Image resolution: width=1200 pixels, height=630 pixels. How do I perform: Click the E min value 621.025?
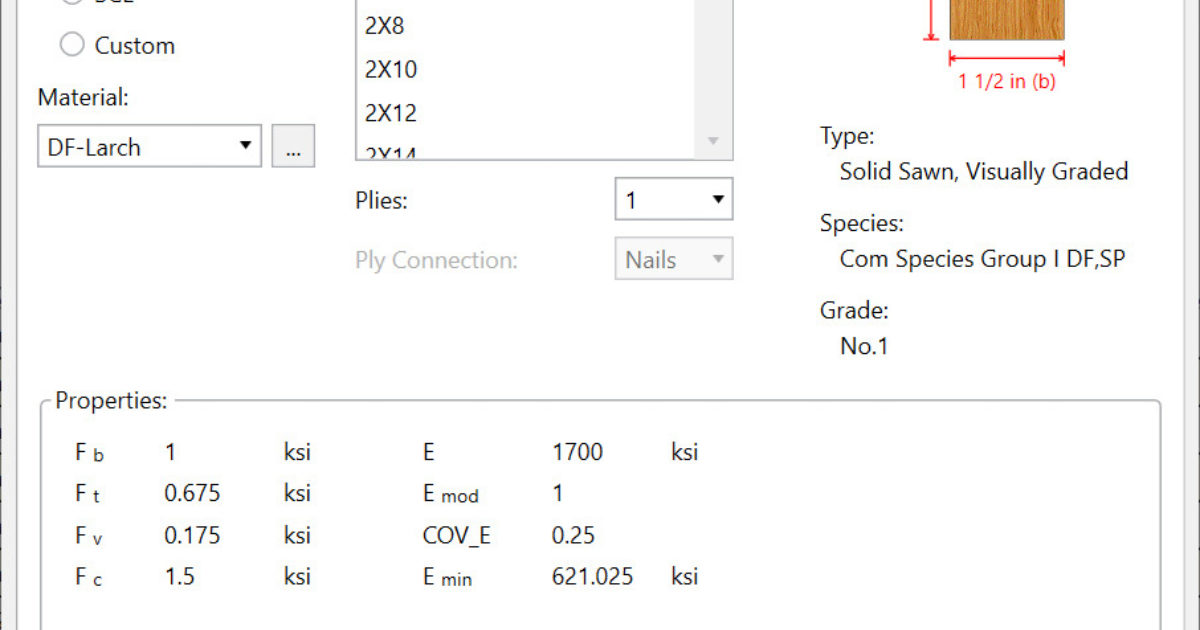[592, 577]
